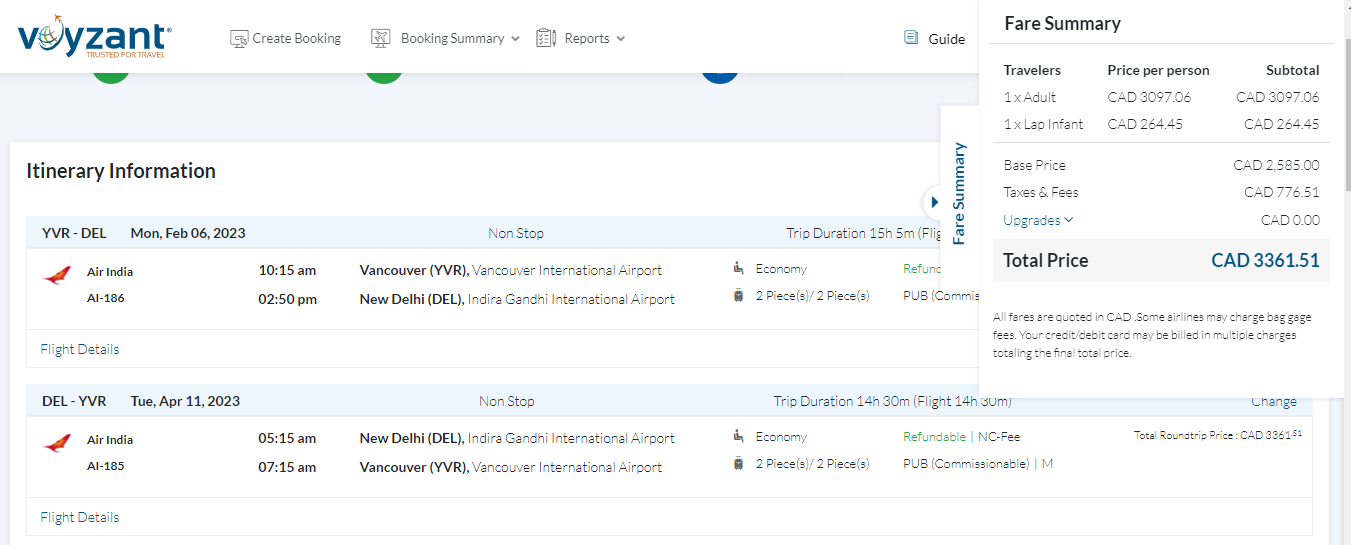1351x545 pixels.
Task: Click Change link for the DEL - YVR flight
Action: [1273, 401]
